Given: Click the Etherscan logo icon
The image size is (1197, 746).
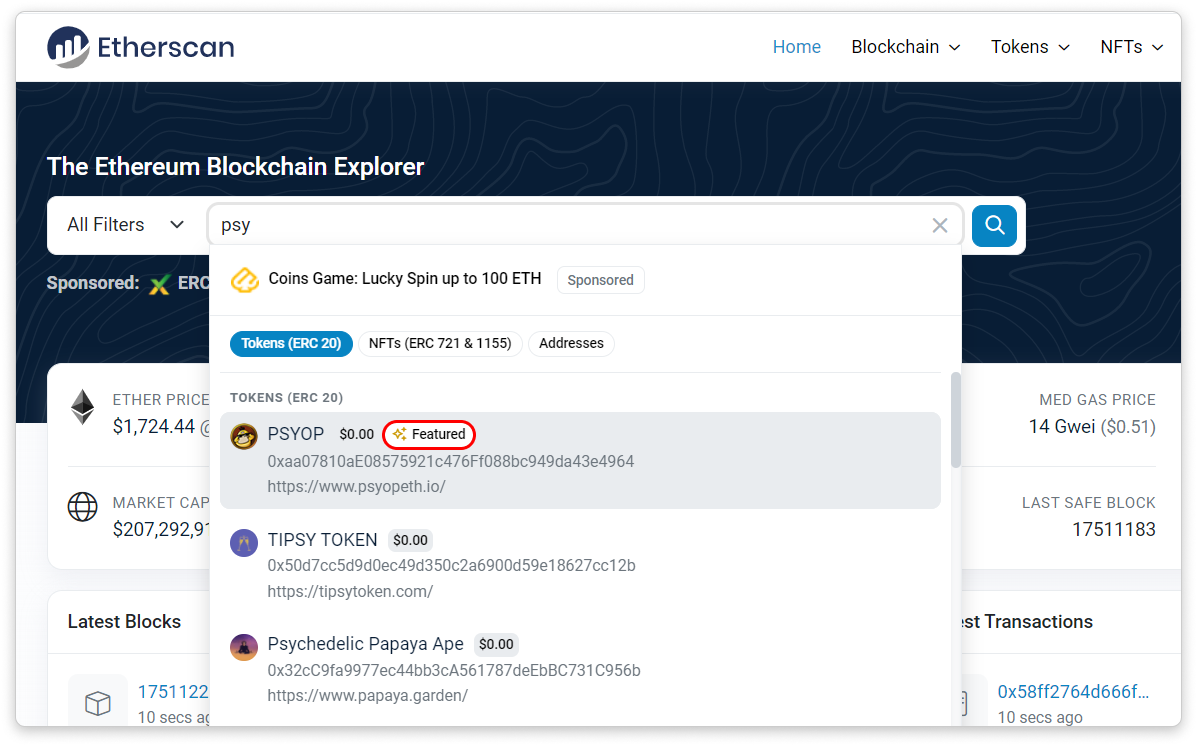Looking at the screenshot, I should [x=68, y=47].
